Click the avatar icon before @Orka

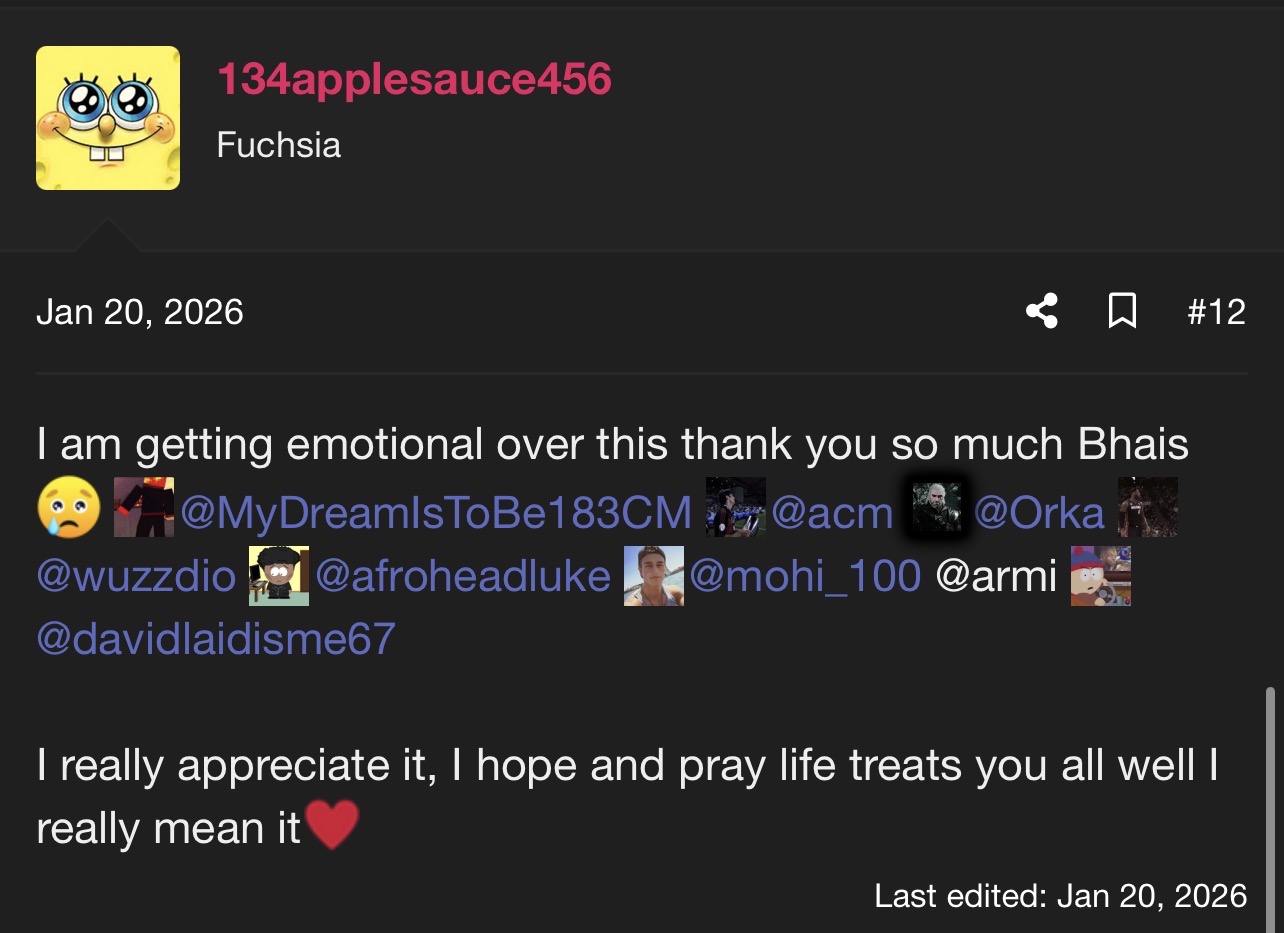[x=938, y=507]
